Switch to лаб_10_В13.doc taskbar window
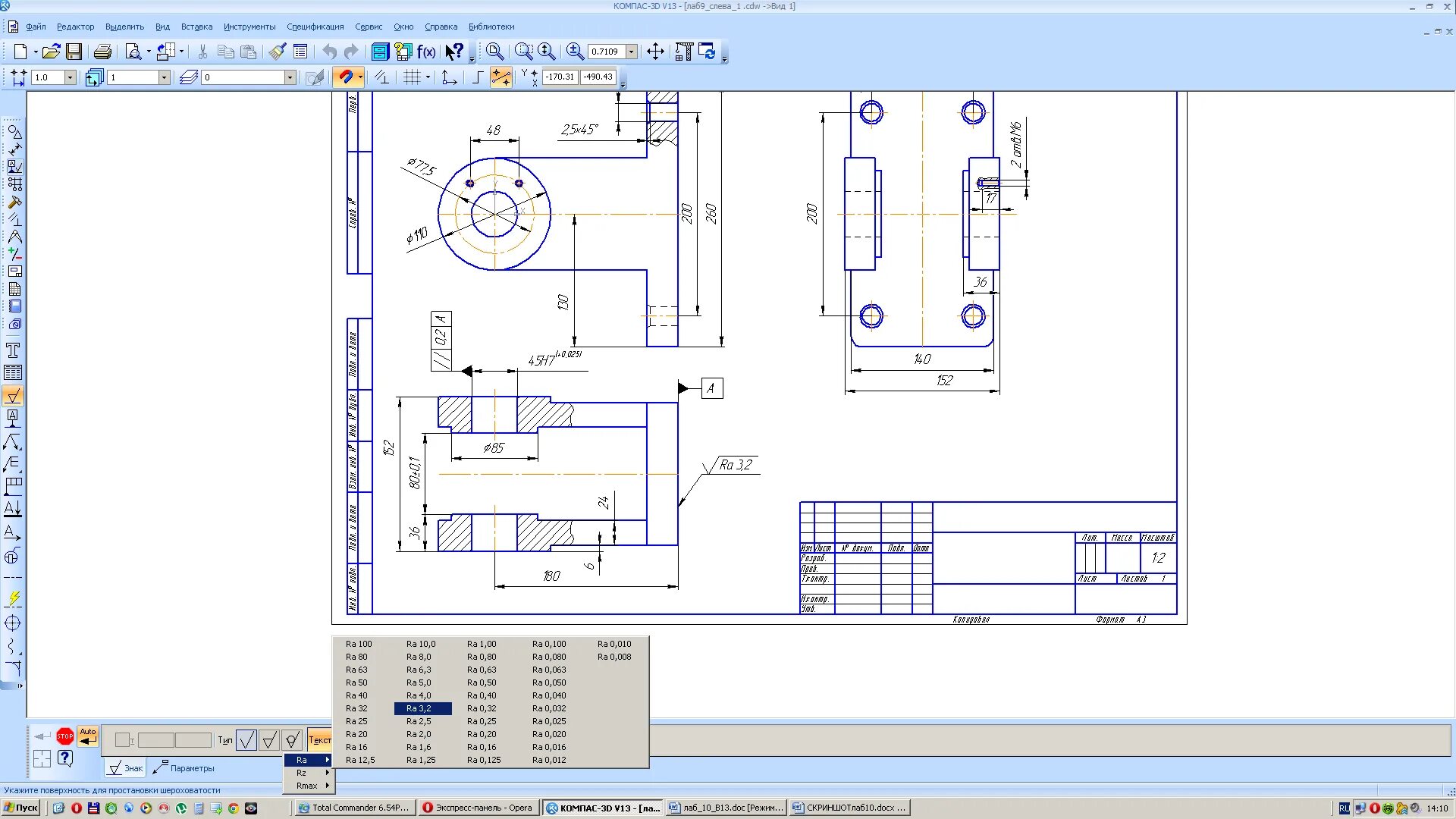 (726, 808)
